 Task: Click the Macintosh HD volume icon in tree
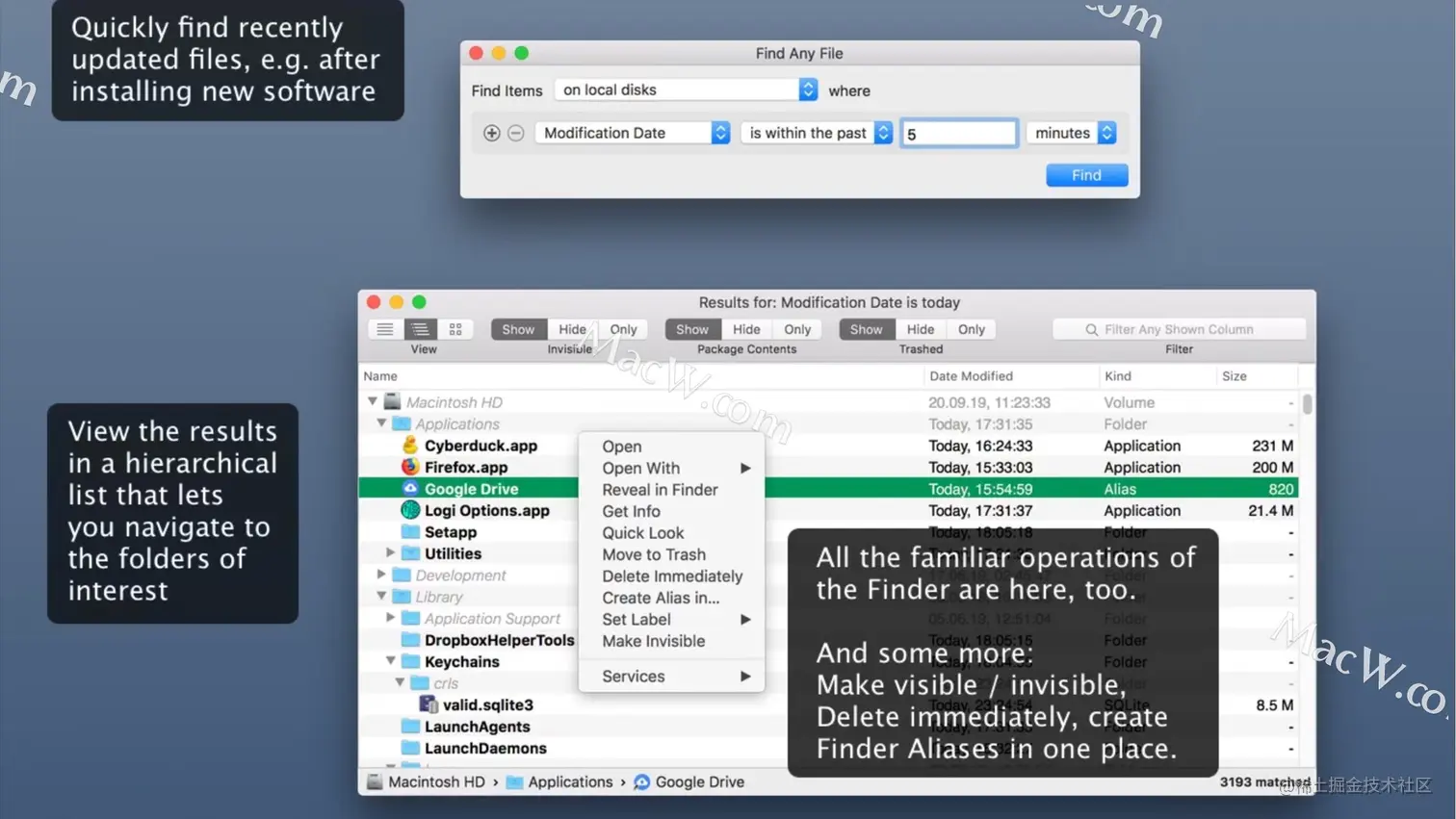[x=392, y=402]
